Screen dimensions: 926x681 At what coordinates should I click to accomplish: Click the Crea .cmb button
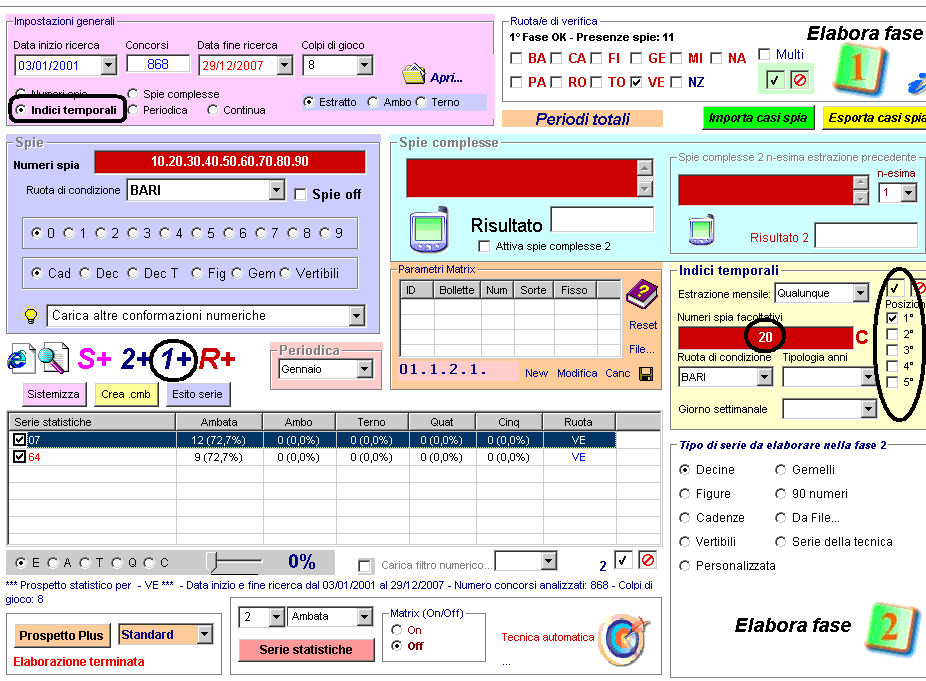tap(126, 394)
